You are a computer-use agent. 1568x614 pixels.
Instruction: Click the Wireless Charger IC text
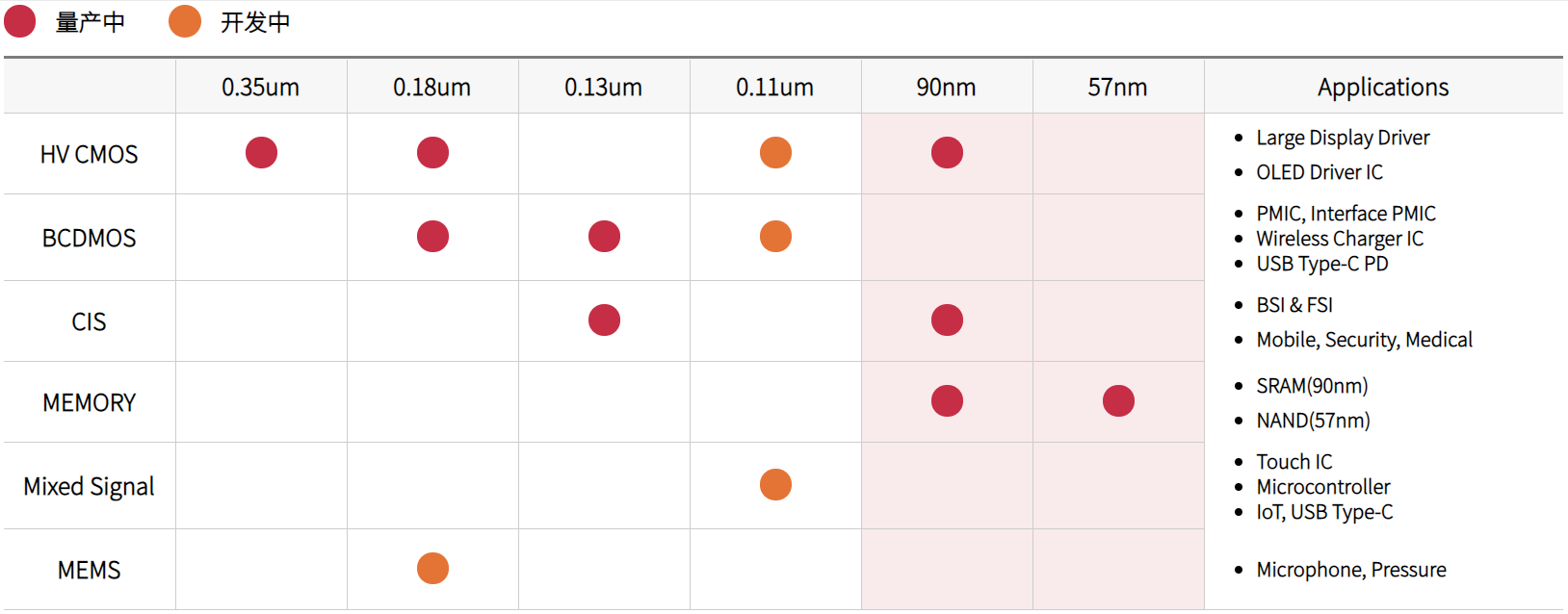click(x=1339, y=239)
